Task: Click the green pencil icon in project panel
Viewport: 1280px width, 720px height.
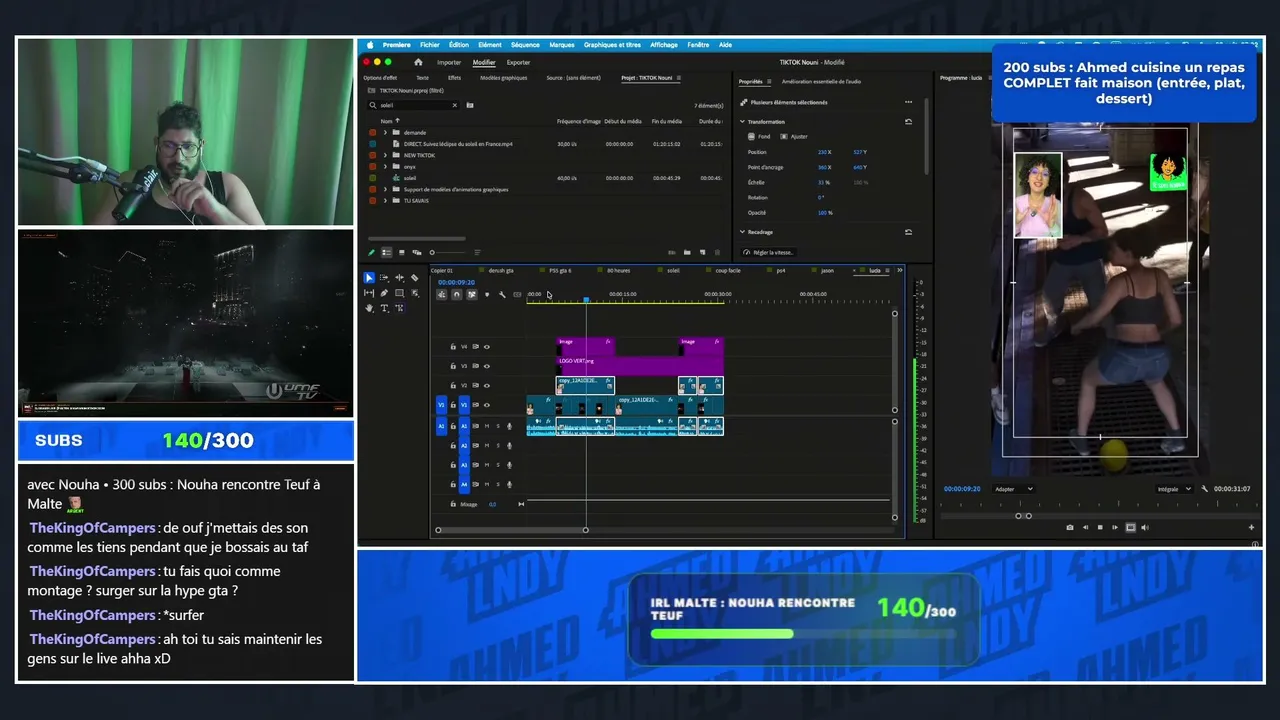Action: pos(373,252)
